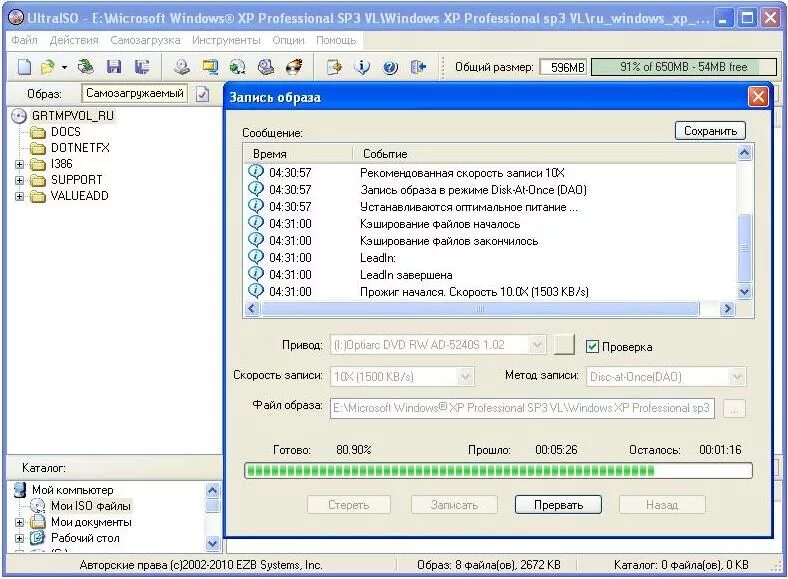Click scroll-up arrow of message list
The height and width of the screenshot is (579, 788).
744,152
